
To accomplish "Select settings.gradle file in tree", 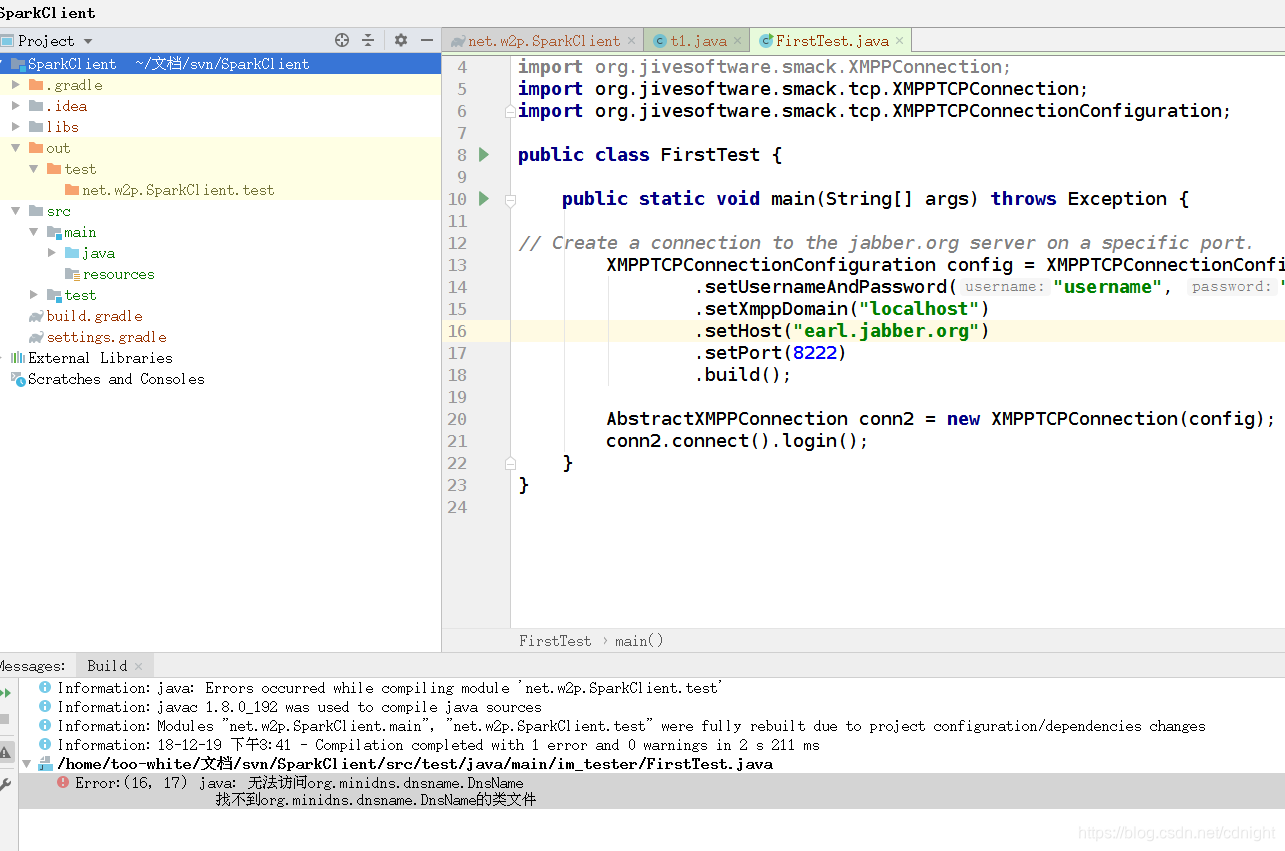I will pos(106,337).
